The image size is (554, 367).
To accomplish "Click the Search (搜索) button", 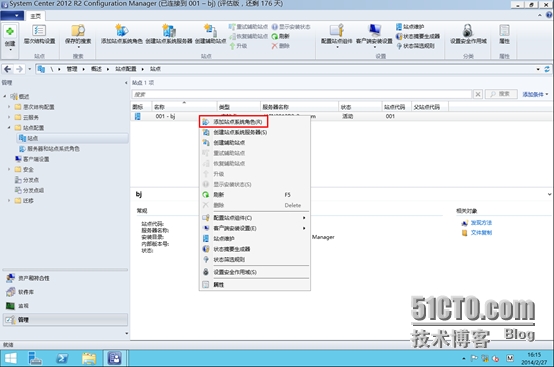I will (501, 94).
